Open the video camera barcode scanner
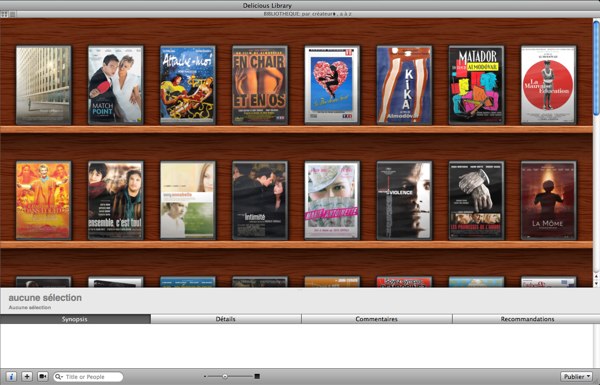Image resolution: width=600 pixels, height=385 pixels. tap(42, 377)
